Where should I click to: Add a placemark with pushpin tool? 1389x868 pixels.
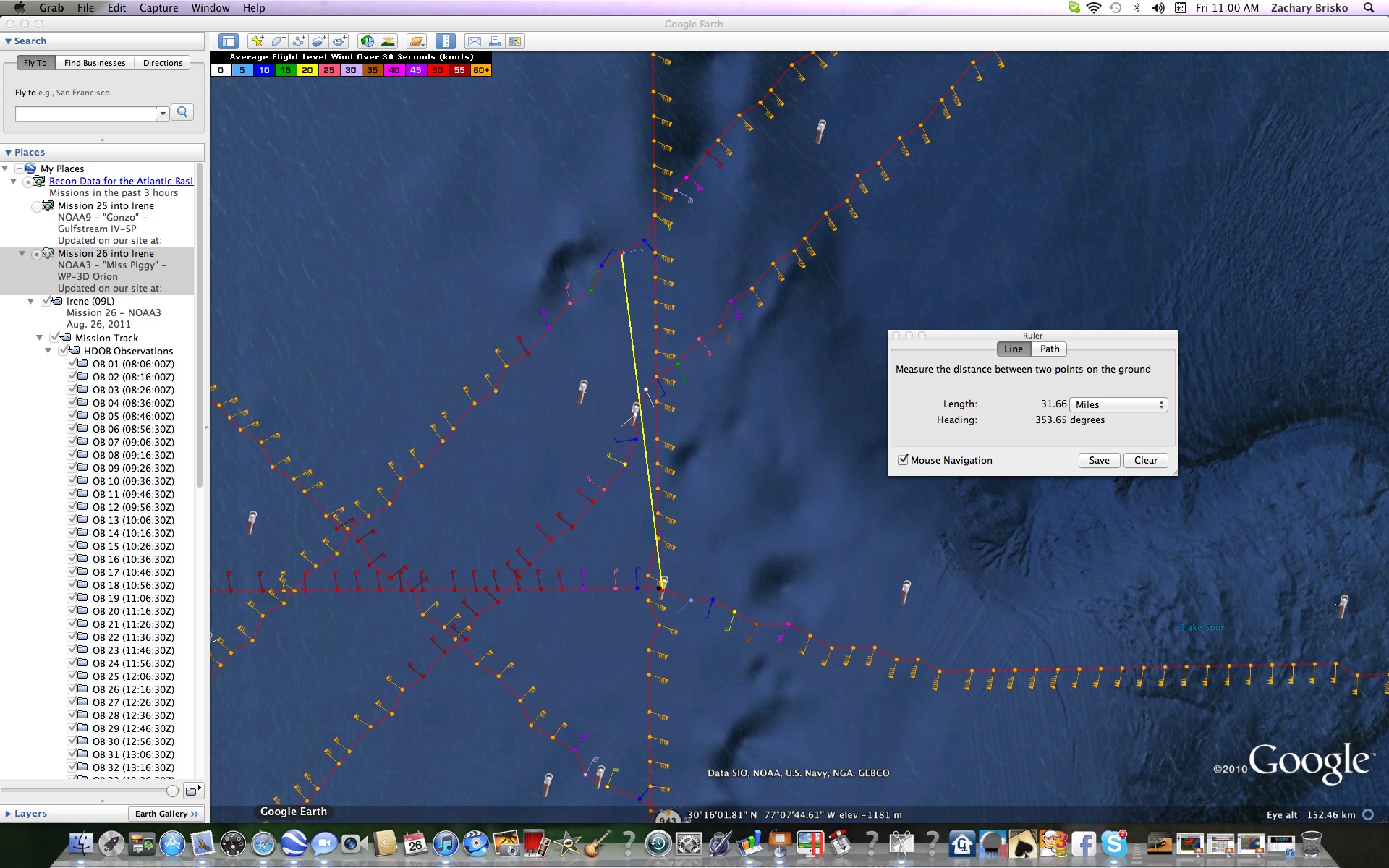click(x=258, y=41)
